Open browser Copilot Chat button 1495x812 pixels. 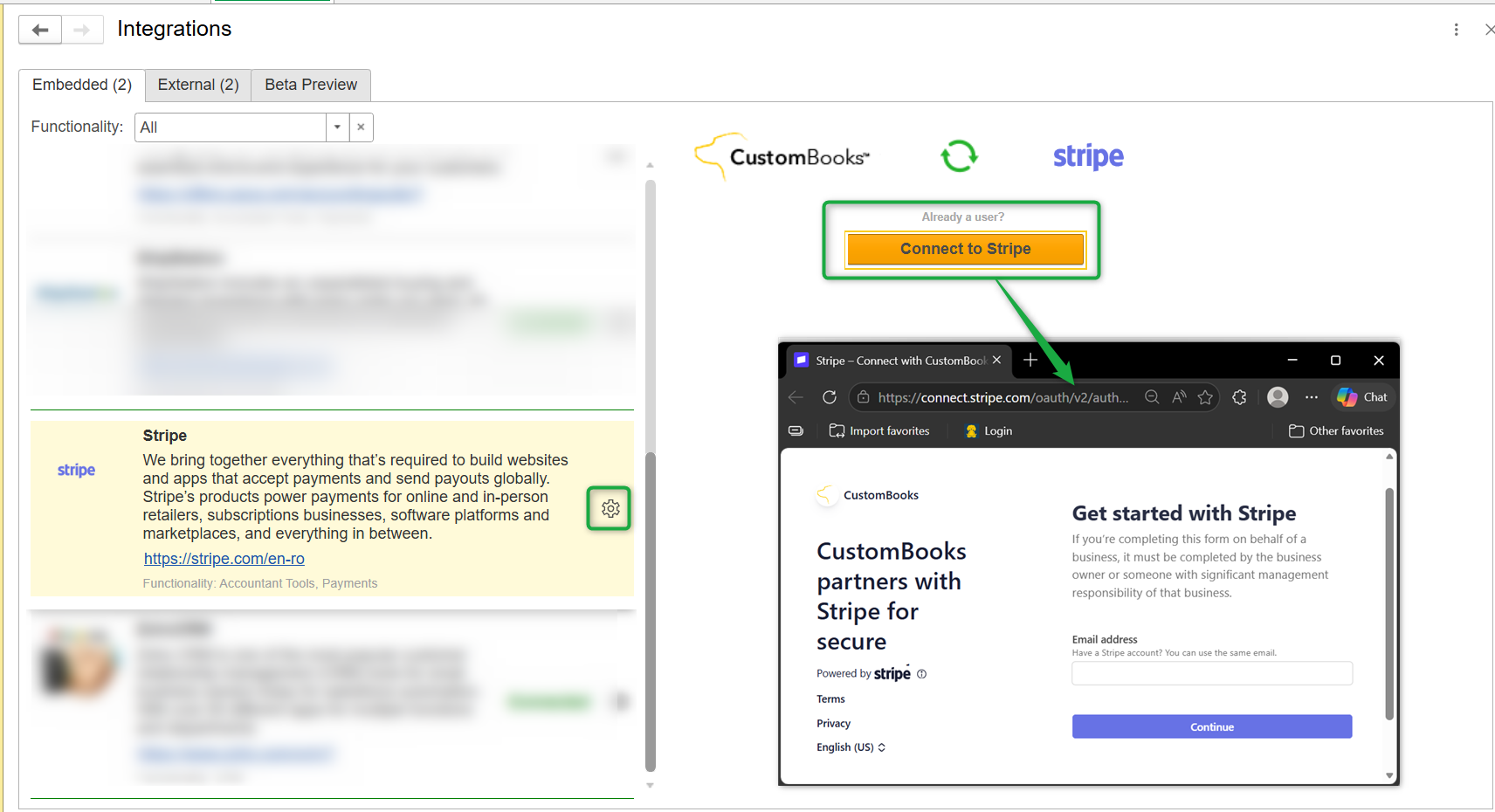pos(1362,397)
